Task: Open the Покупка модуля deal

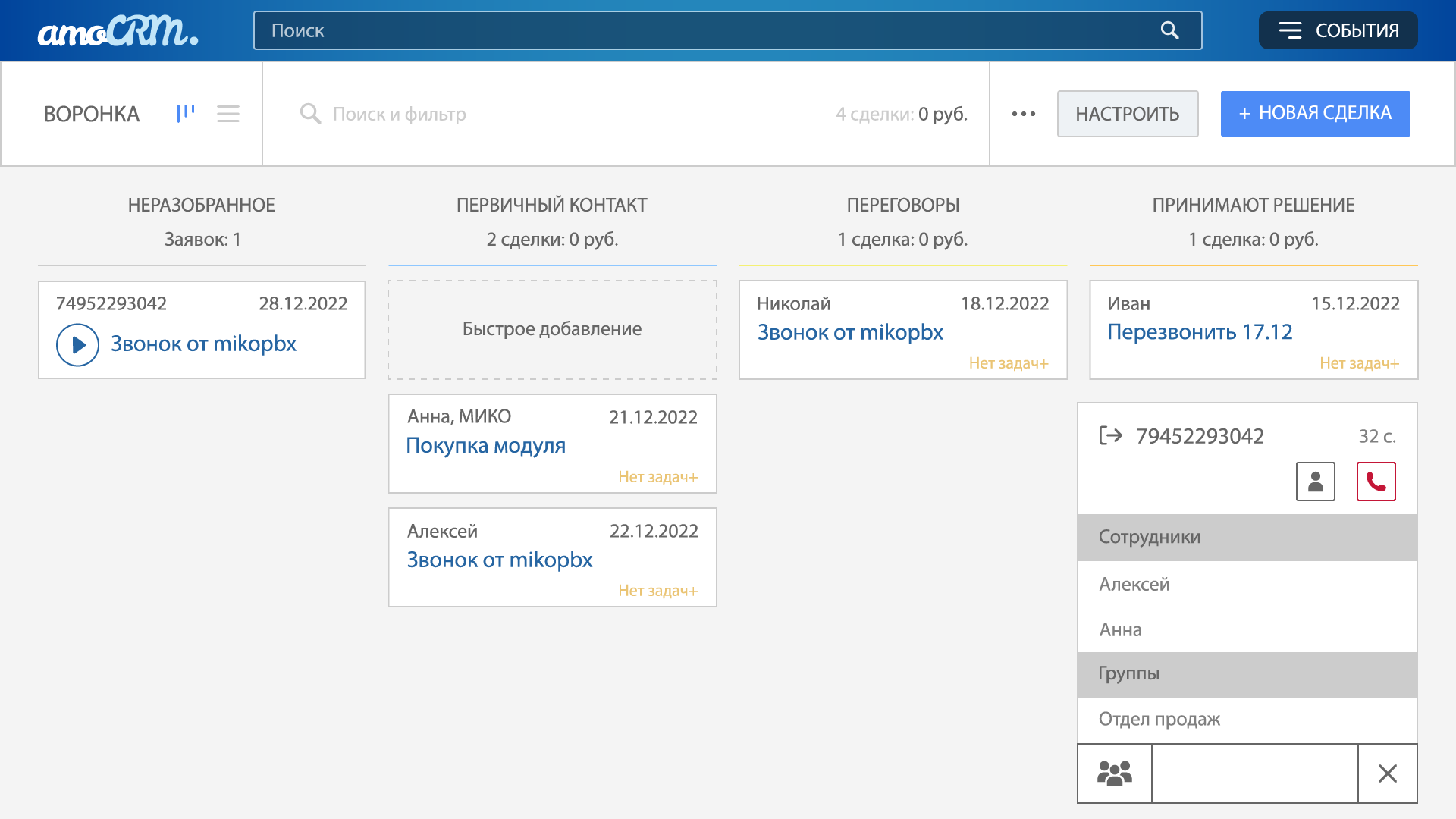Action: coord(485,445)
